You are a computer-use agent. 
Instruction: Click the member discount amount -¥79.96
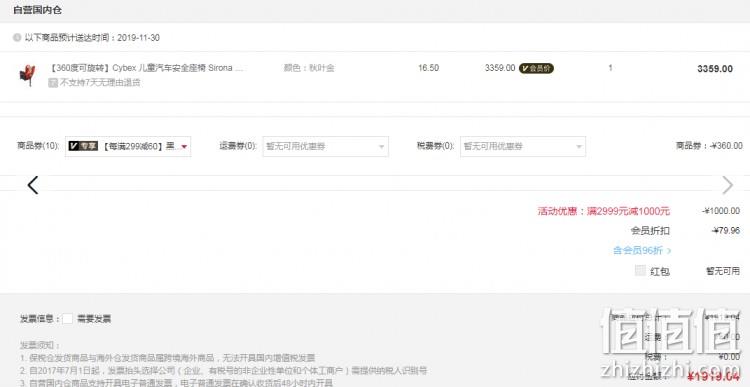(x=726, y=231)
